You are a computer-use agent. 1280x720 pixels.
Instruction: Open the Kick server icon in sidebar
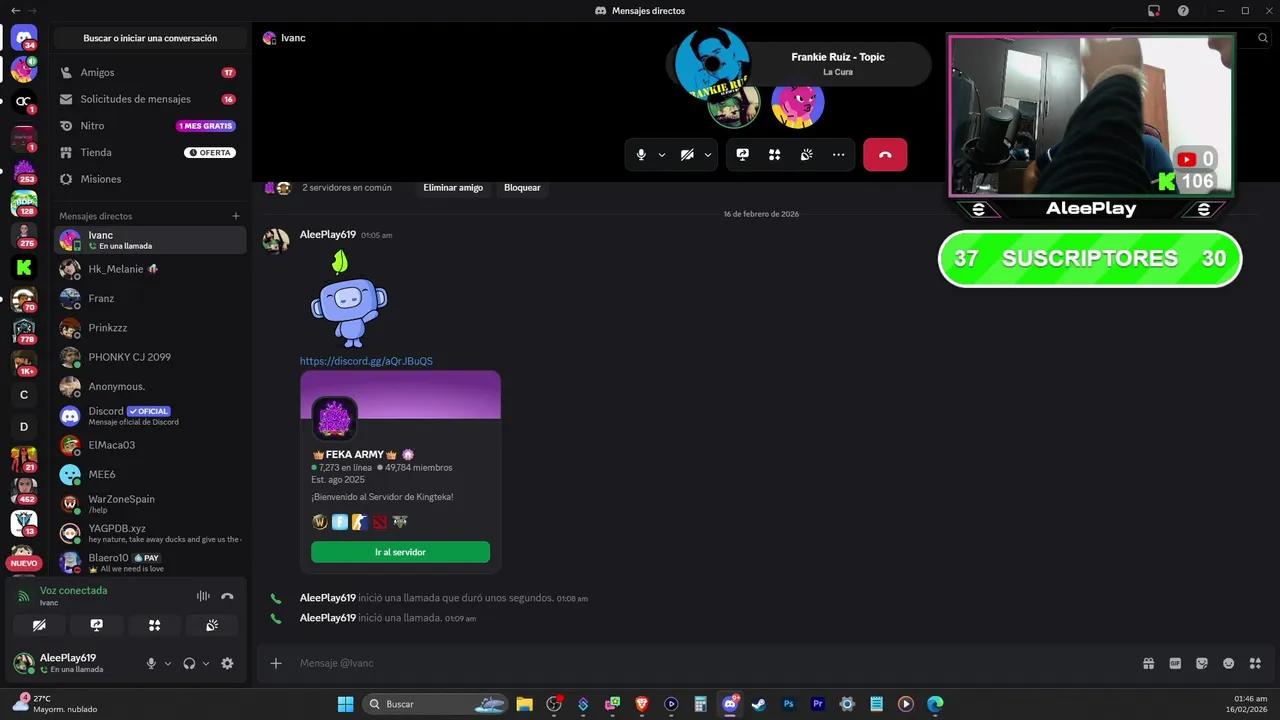tap(24, 267)
